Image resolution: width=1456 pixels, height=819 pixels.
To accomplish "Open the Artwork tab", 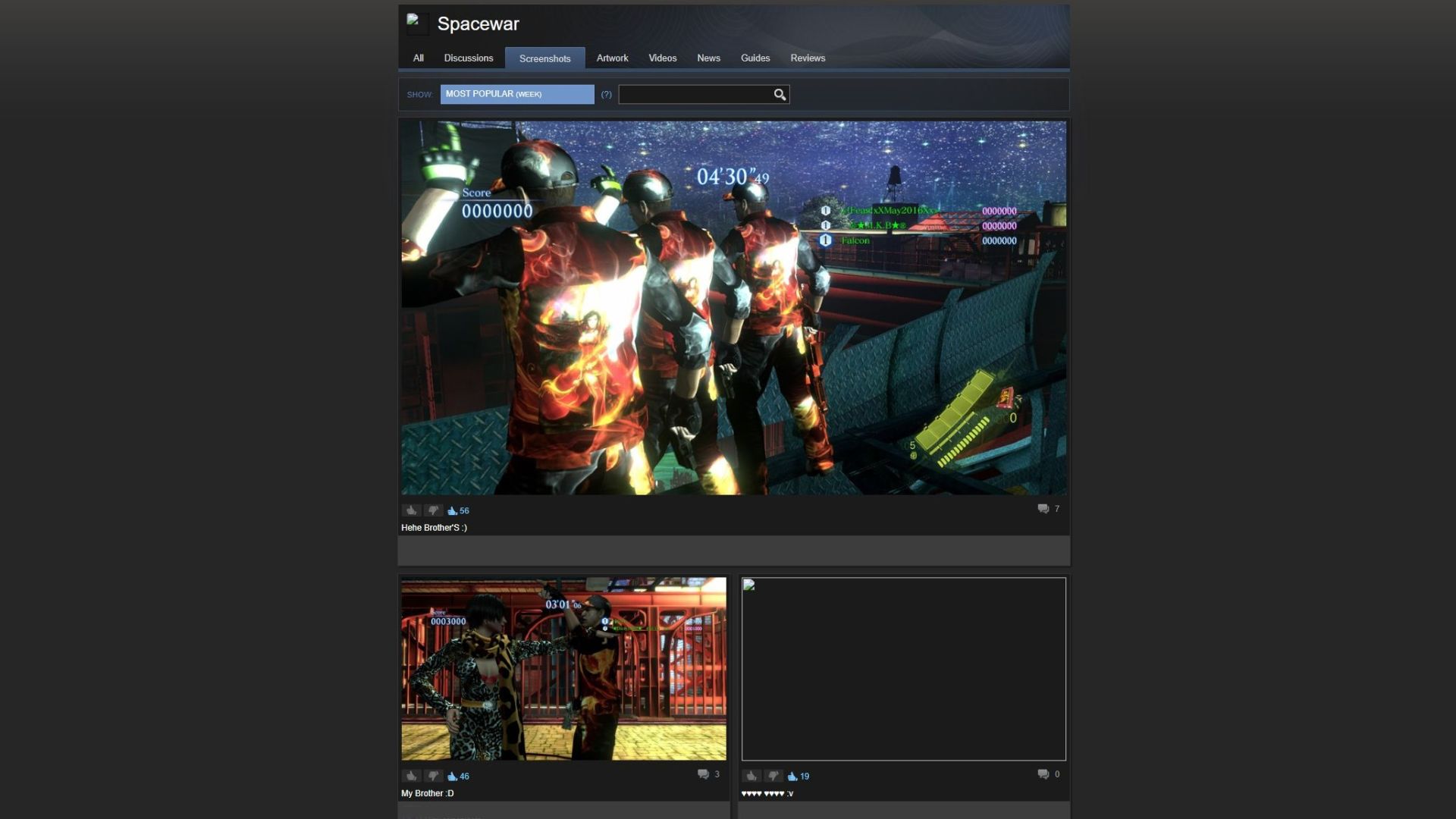I will [x=612, y=58].
